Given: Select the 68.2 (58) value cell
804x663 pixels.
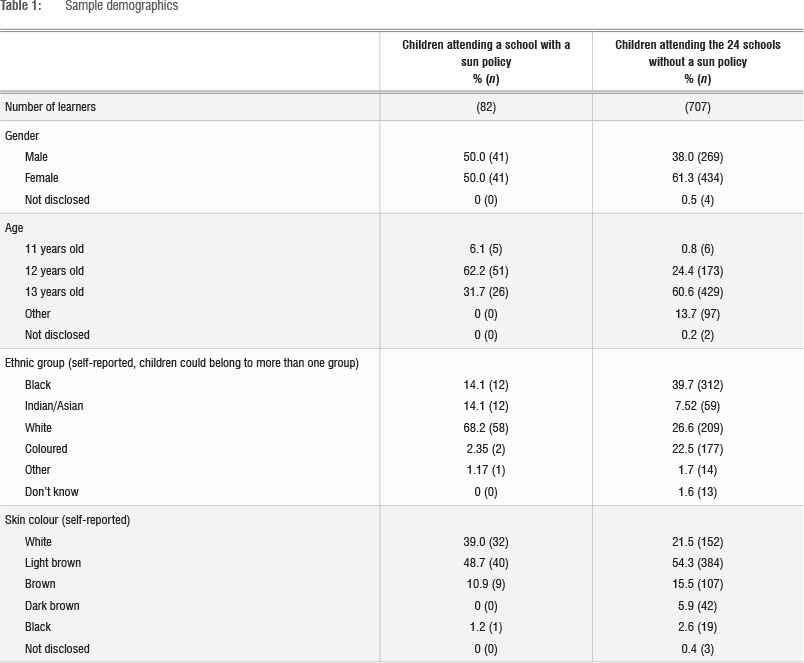Looking at the screenshot, I should pos(486,427).
